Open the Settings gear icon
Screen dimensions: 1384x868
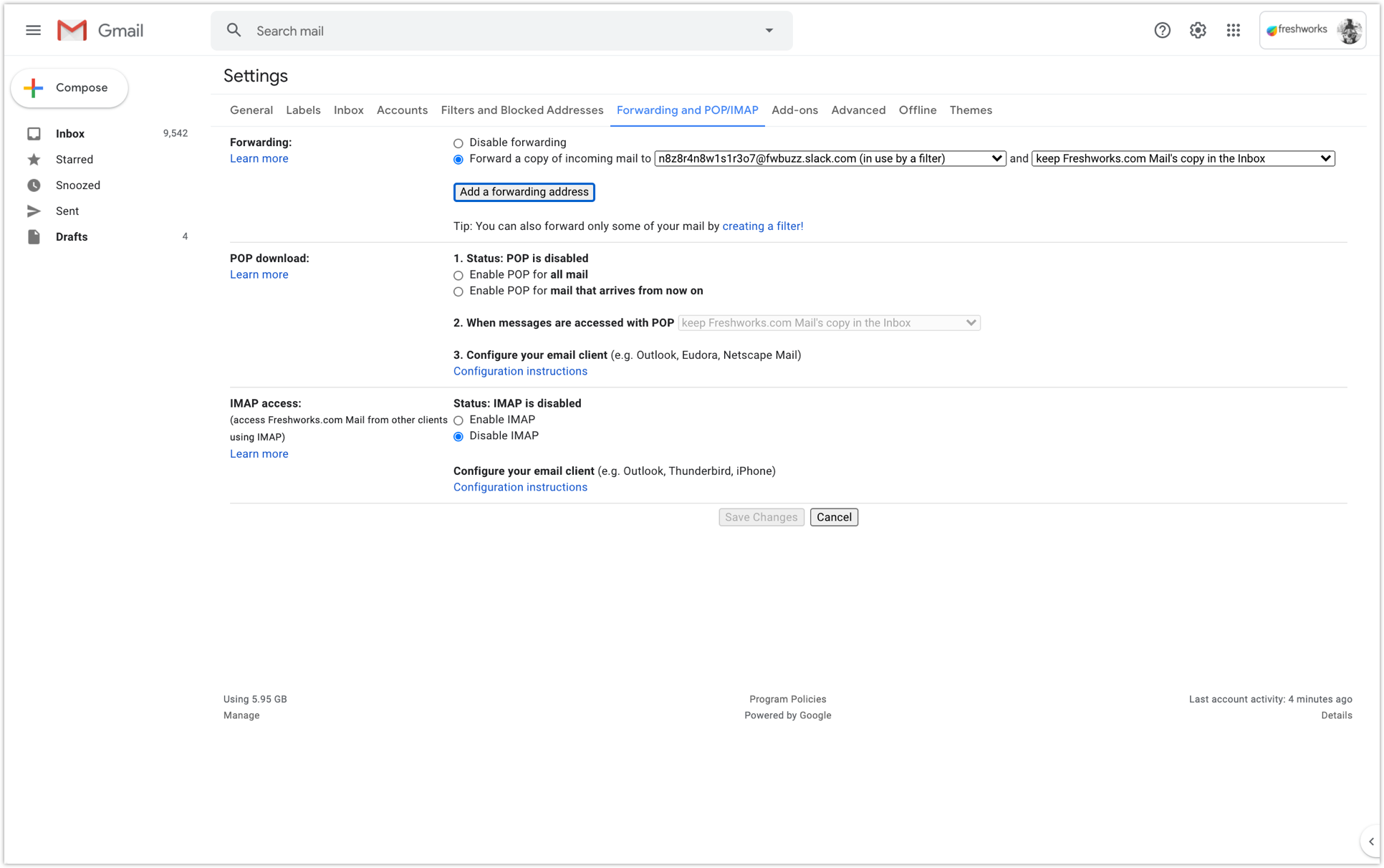tap(1198, 30)
